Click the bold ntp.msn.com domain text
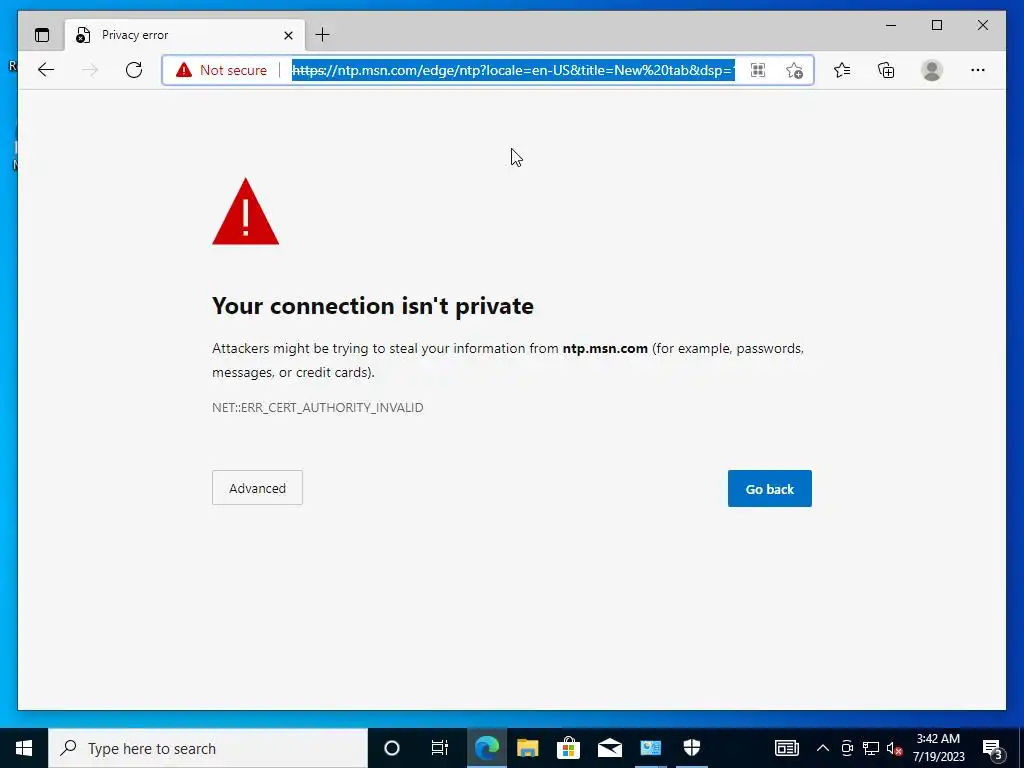The height and width of the screenshot is (768, 1024). click(605, 348)
